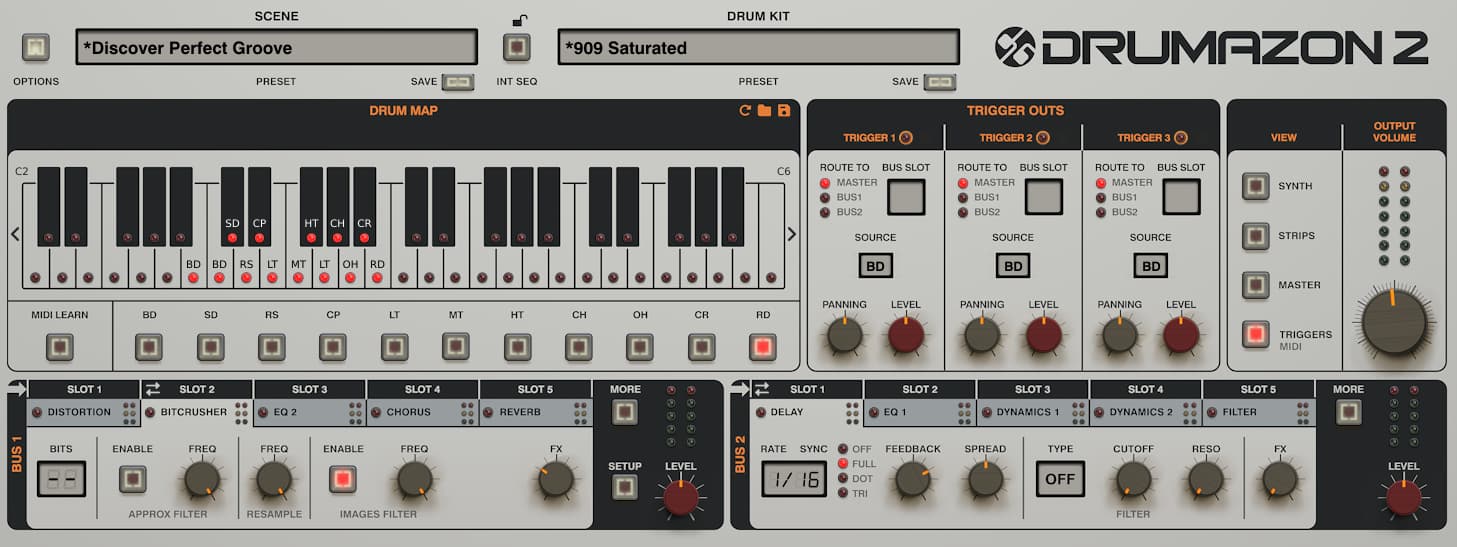Viewport: 1457px width, 547px height.
Task: Click the Scene preset name field
Action: coord(276,47)
